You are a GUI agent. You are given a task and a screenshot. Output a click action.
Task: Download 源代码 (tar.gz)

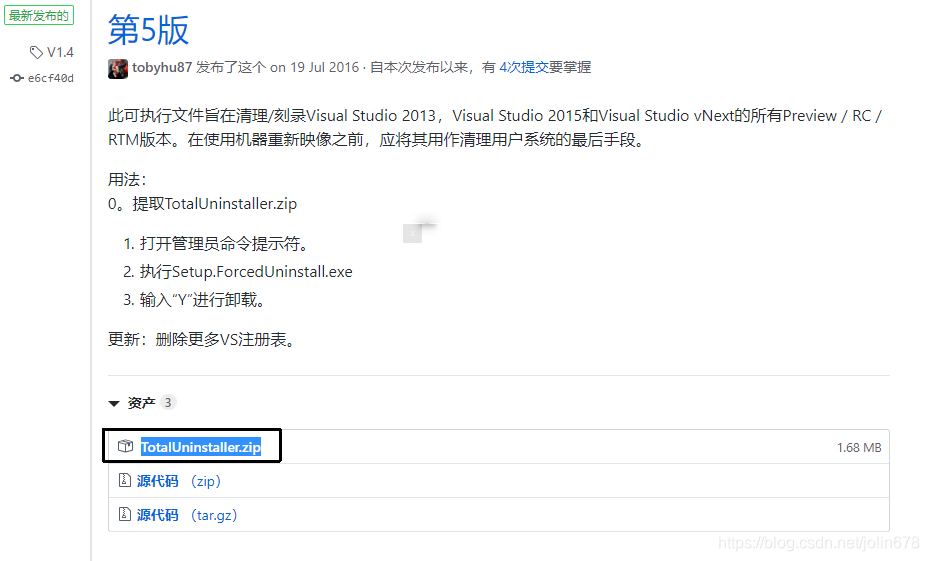(187, 515)
